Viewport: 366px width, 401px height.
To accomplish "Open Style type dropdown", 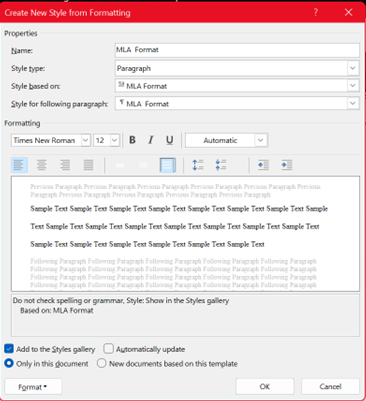I will coord(353,68).
